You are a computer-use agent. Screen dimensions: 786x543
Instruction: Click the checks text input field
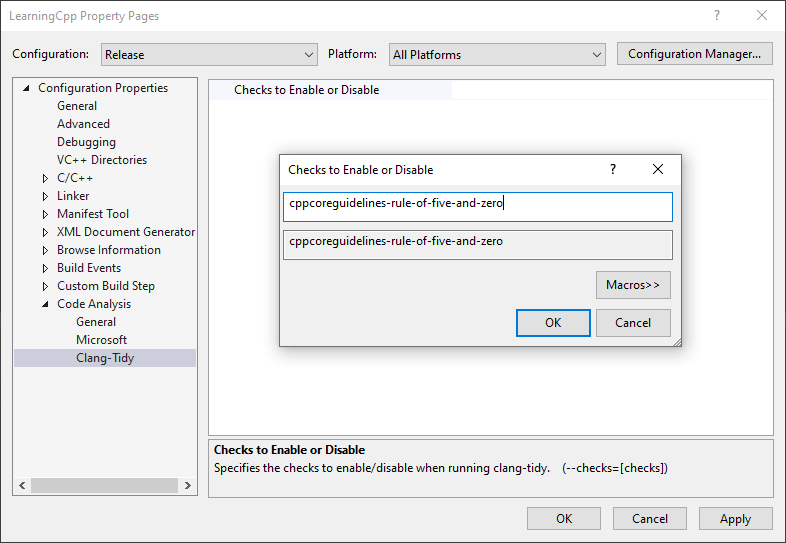coord(478,207)
